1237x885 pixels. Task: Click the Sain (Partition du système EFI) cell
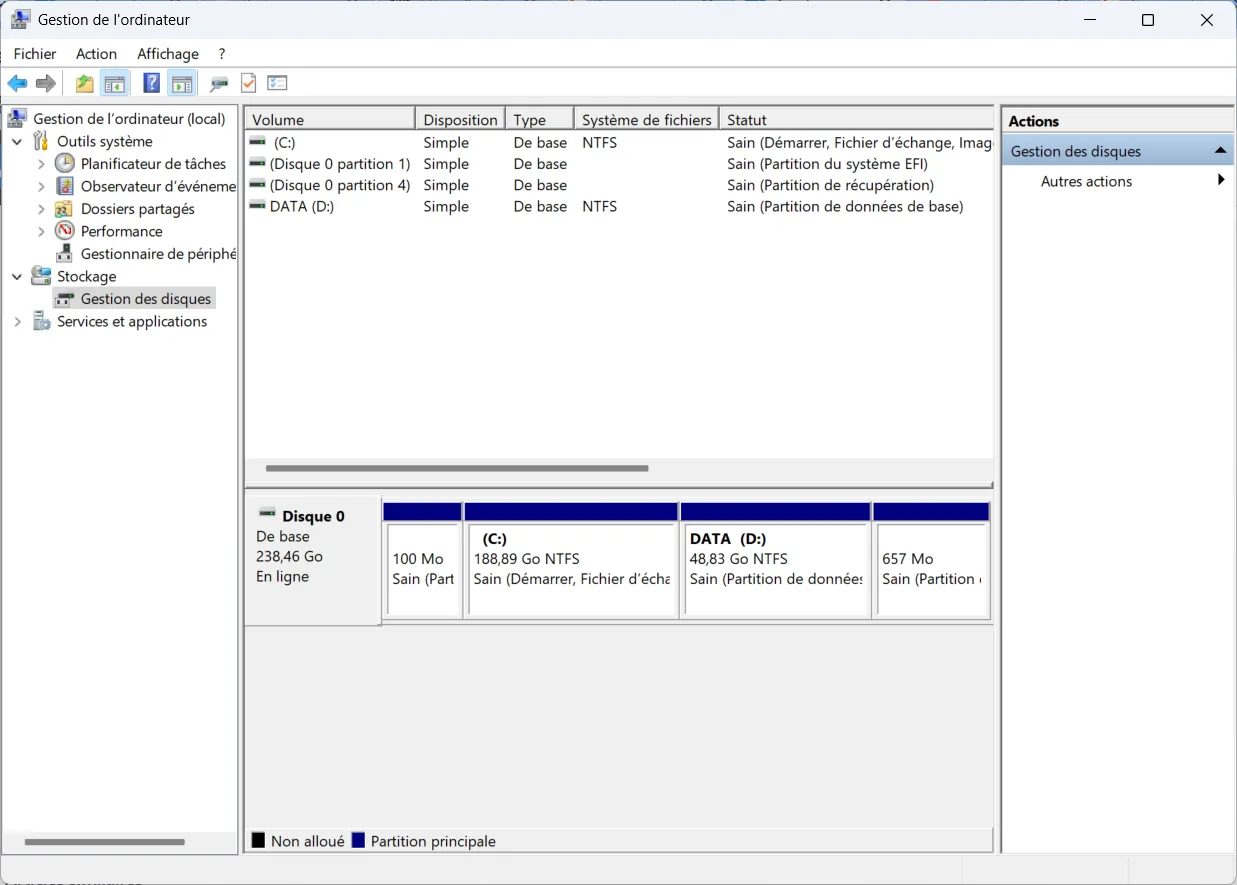click(827, 164)
